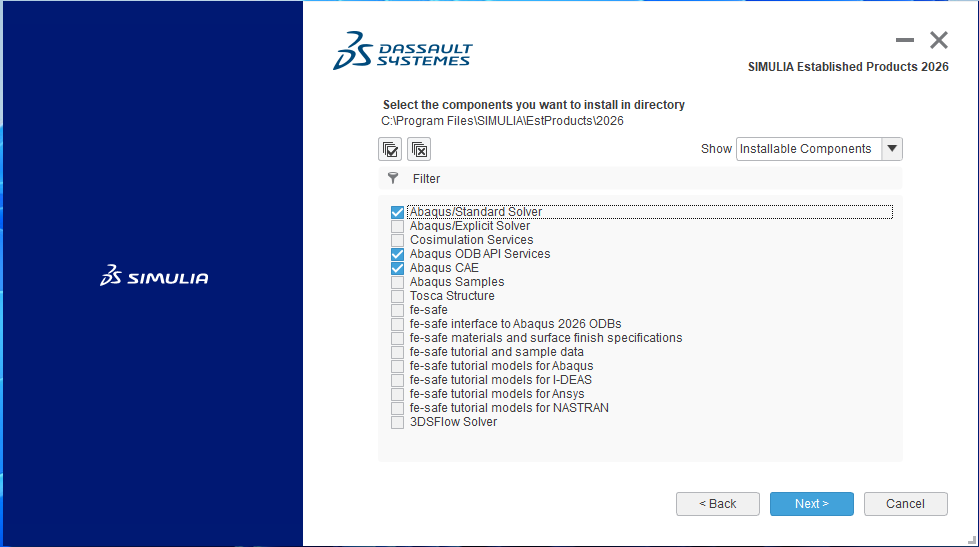Click the resize grip at window corner
The width and height of the screenshot is (979, 547).
coord(972,540)
